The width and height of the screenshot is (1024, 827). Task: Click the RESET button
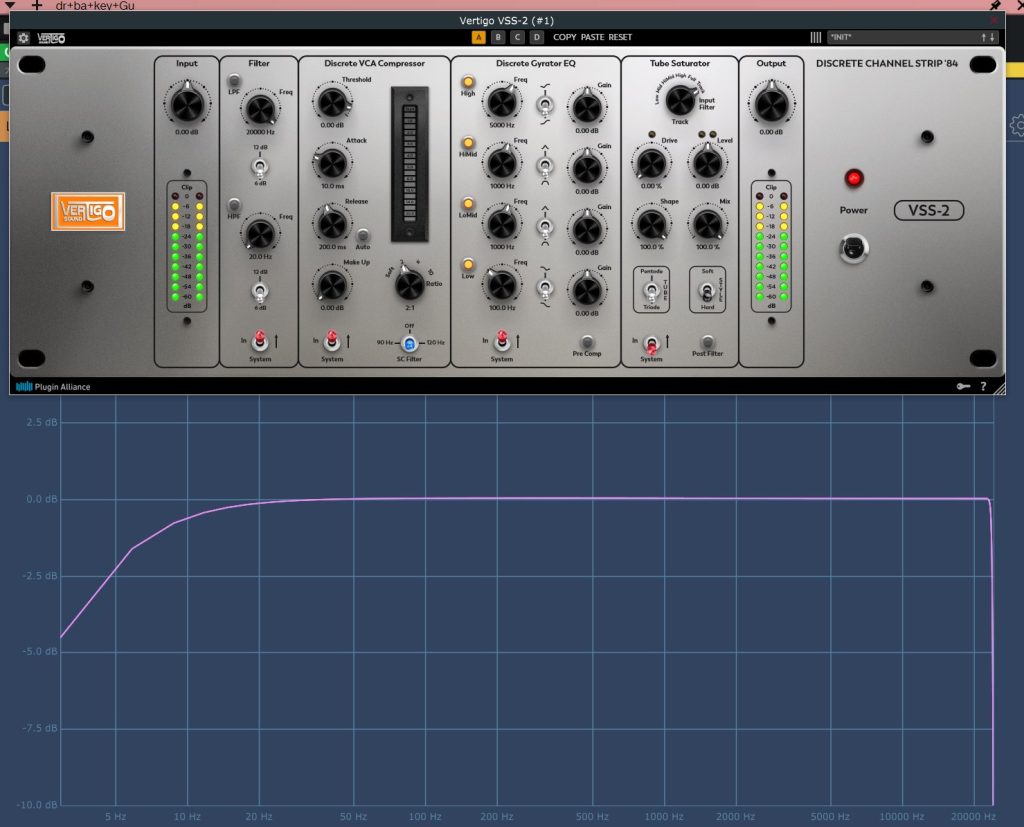pyautogui.click(x=620, y=38)
